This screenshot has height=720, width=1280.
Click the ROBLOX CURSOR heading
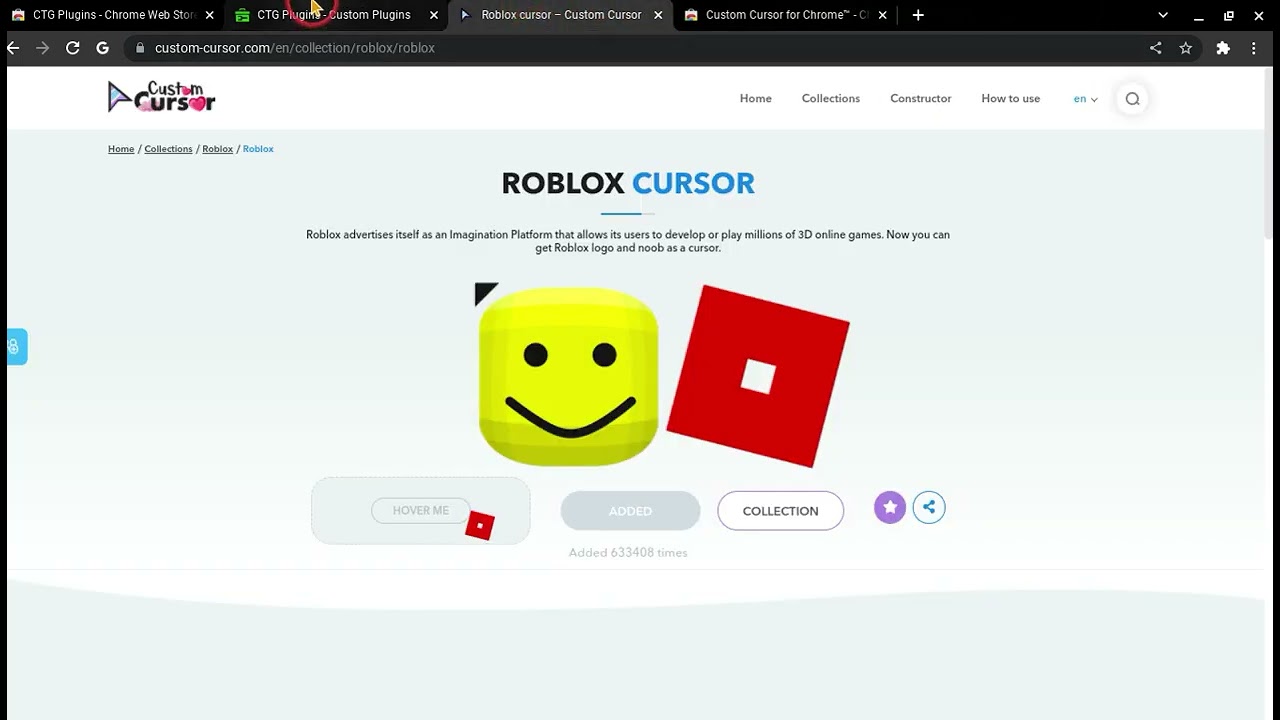point(628,183)
